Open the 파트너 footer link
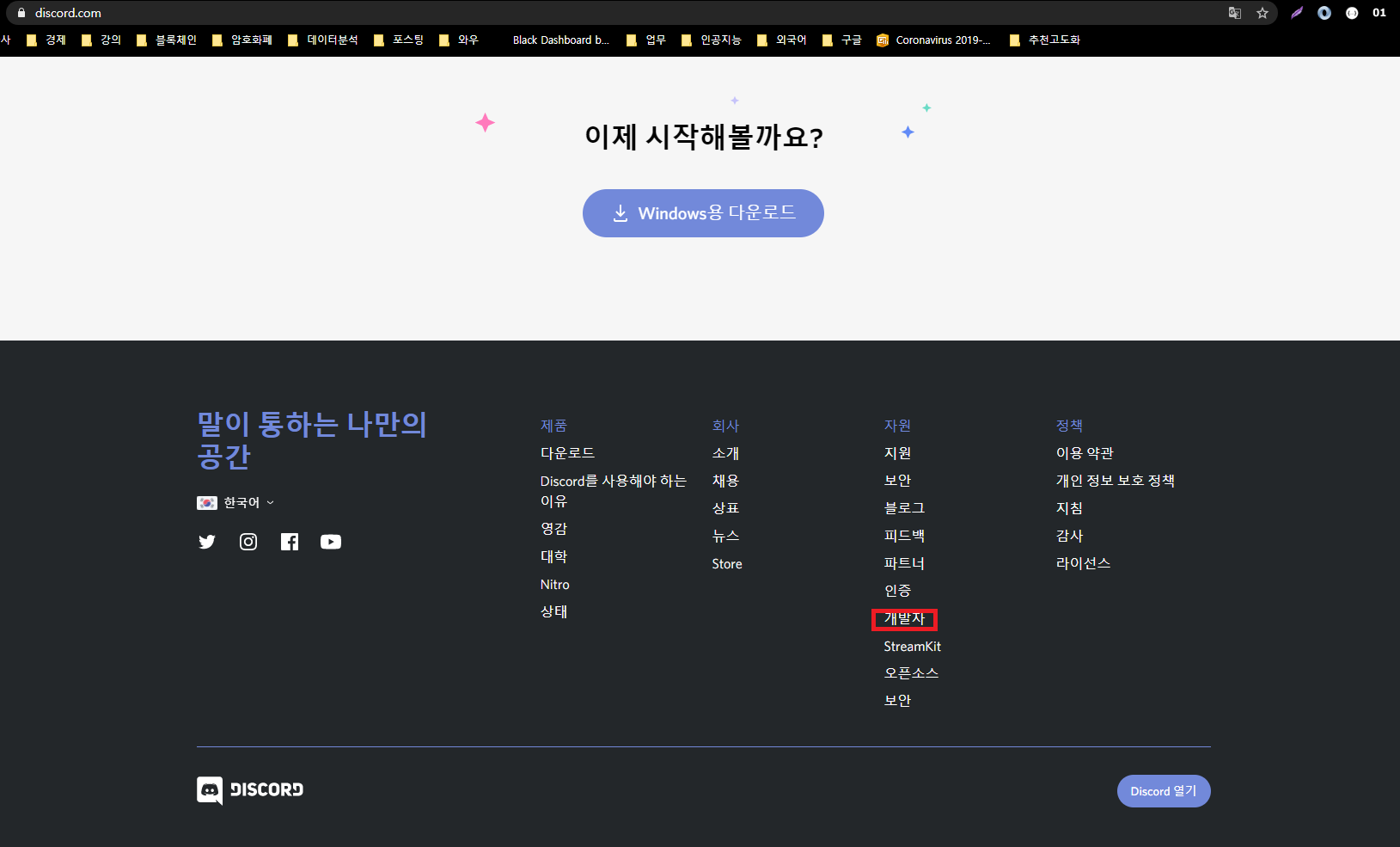The height and width of the screenshot is (847, 1400). click(x=905, y=563)
